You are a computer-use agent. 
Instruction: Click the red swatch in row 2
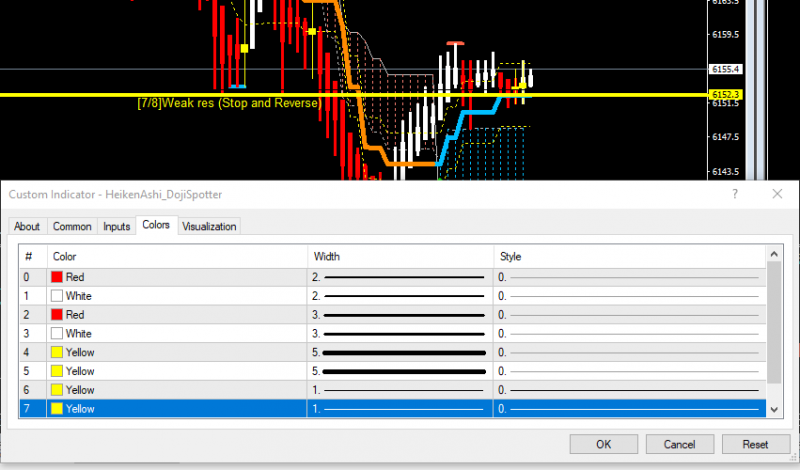coord(57,315)
